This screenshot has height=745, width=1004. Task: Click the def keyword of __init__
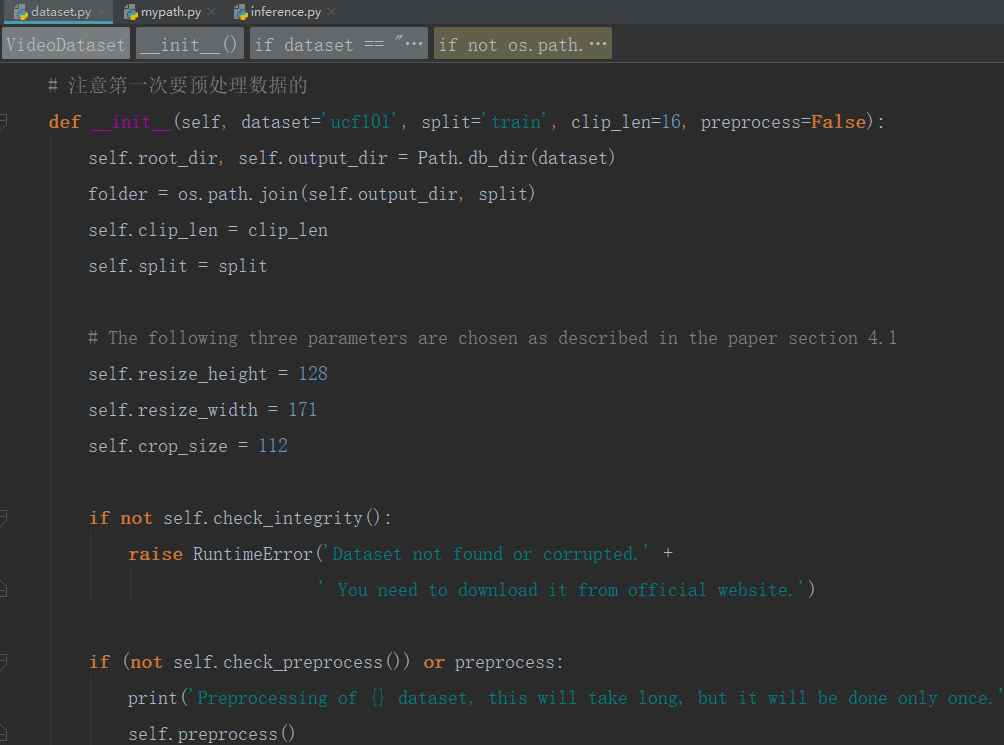65,122
